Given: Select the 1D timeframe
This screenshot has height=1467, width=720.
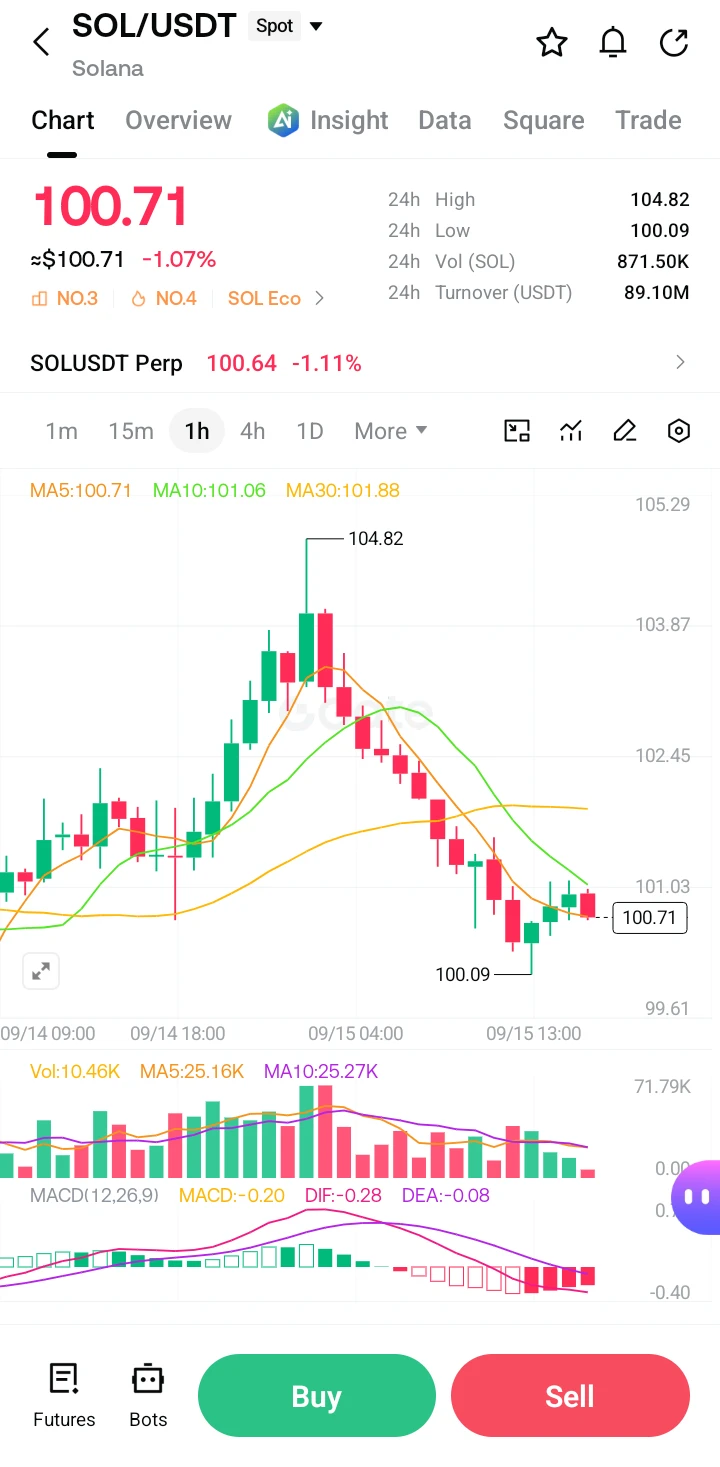Looking at the screenshot, I should pyautogui.click(x=310, y=431).
